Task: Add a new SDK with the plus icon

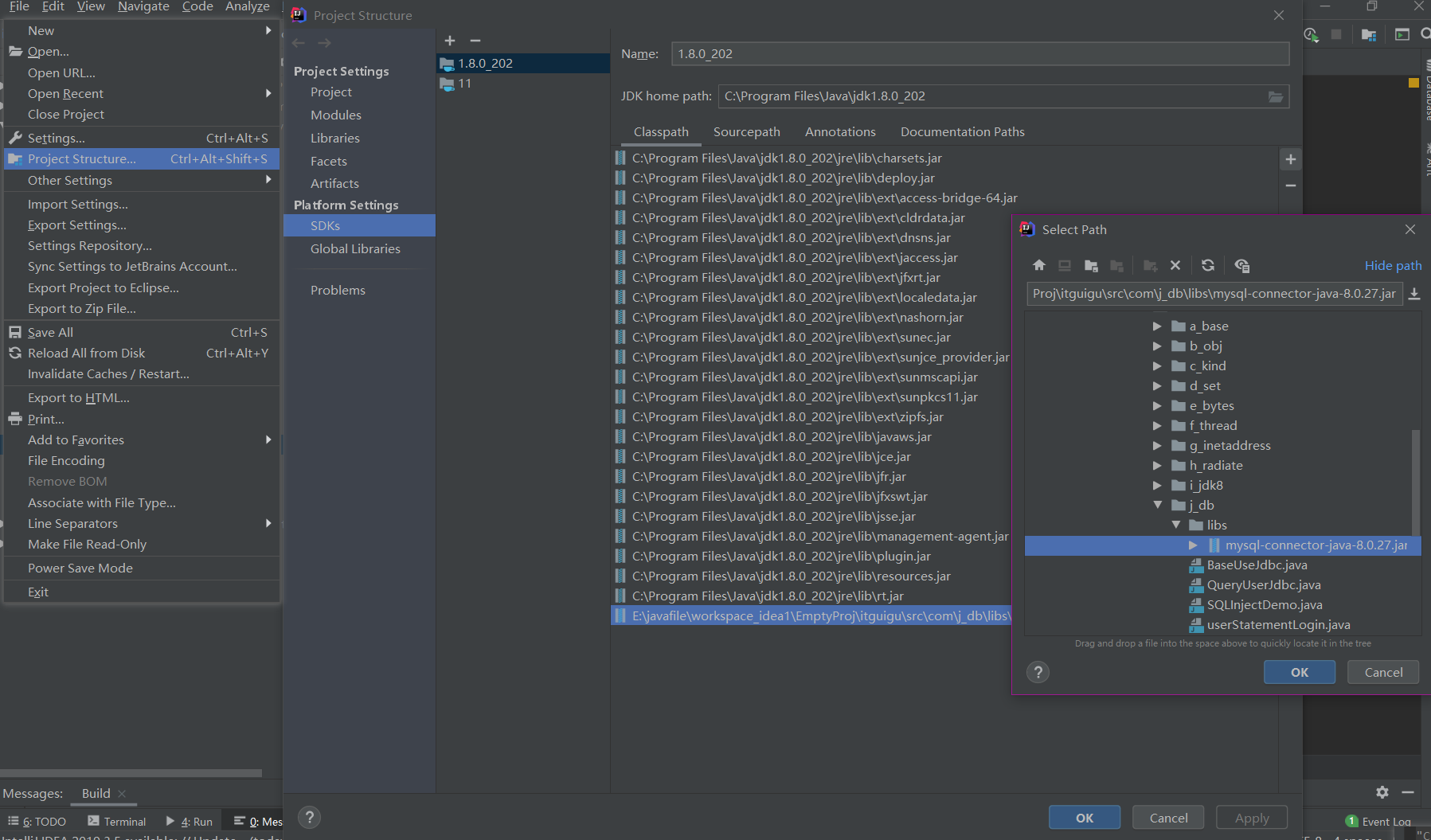Action: pos(450,41)
